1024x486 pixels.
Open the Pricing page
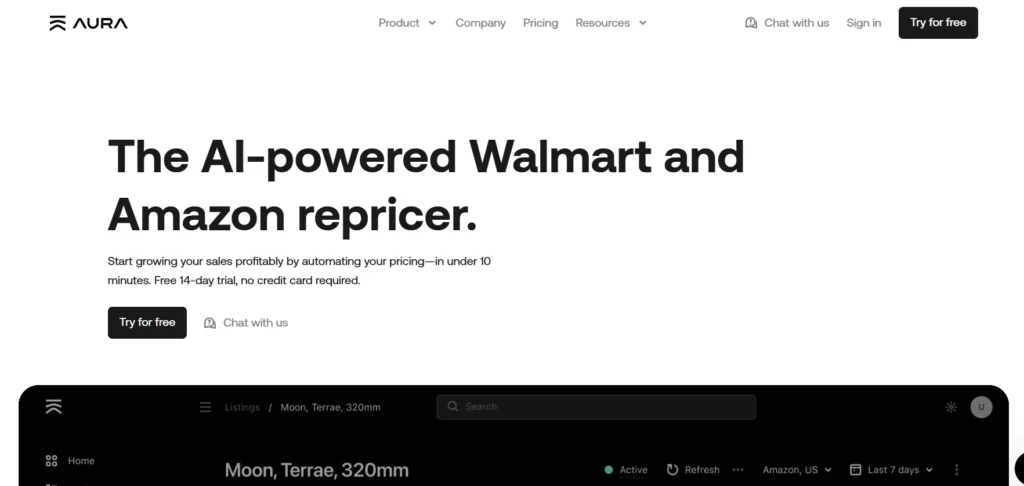point(541,23)
